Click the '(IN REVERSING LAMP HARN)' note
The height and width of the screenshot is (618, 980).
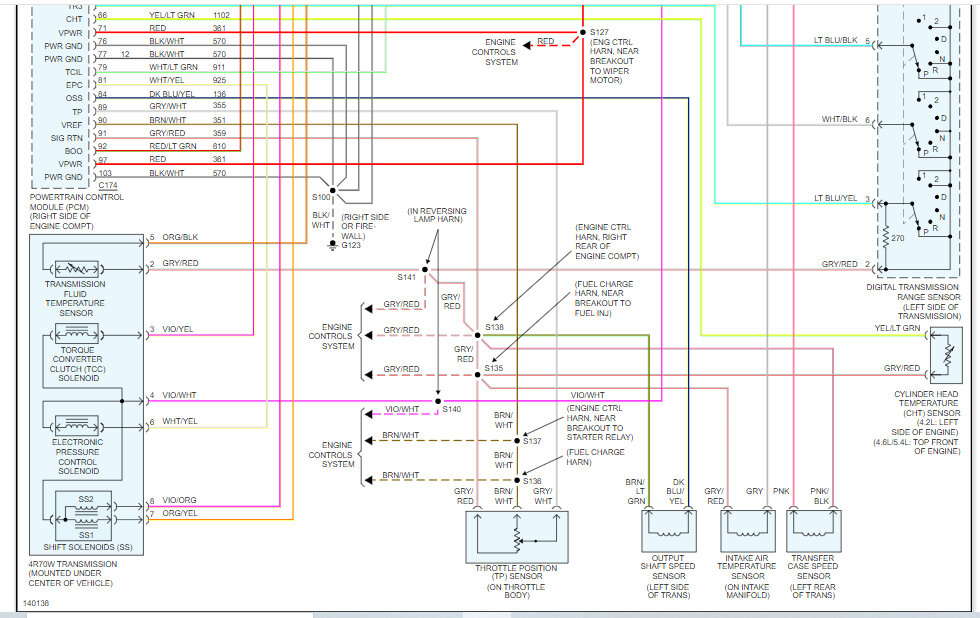(437, 215)
